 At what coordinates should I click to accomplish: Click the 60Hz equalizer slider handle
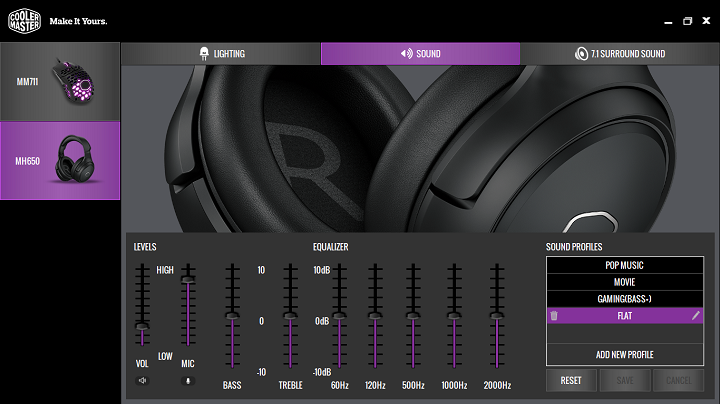point(339,316)
